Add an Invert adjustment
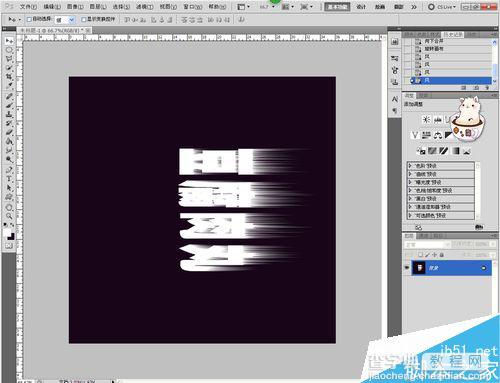The height and width of the screenshot is (383, 500). [421, 151]
